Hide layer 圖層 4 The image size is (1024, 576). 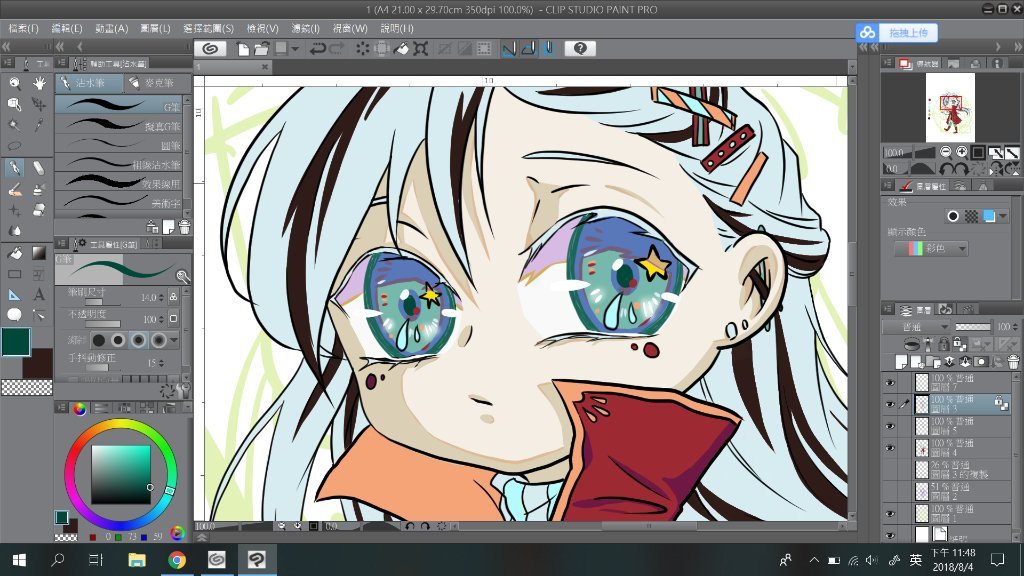point(889,448)
